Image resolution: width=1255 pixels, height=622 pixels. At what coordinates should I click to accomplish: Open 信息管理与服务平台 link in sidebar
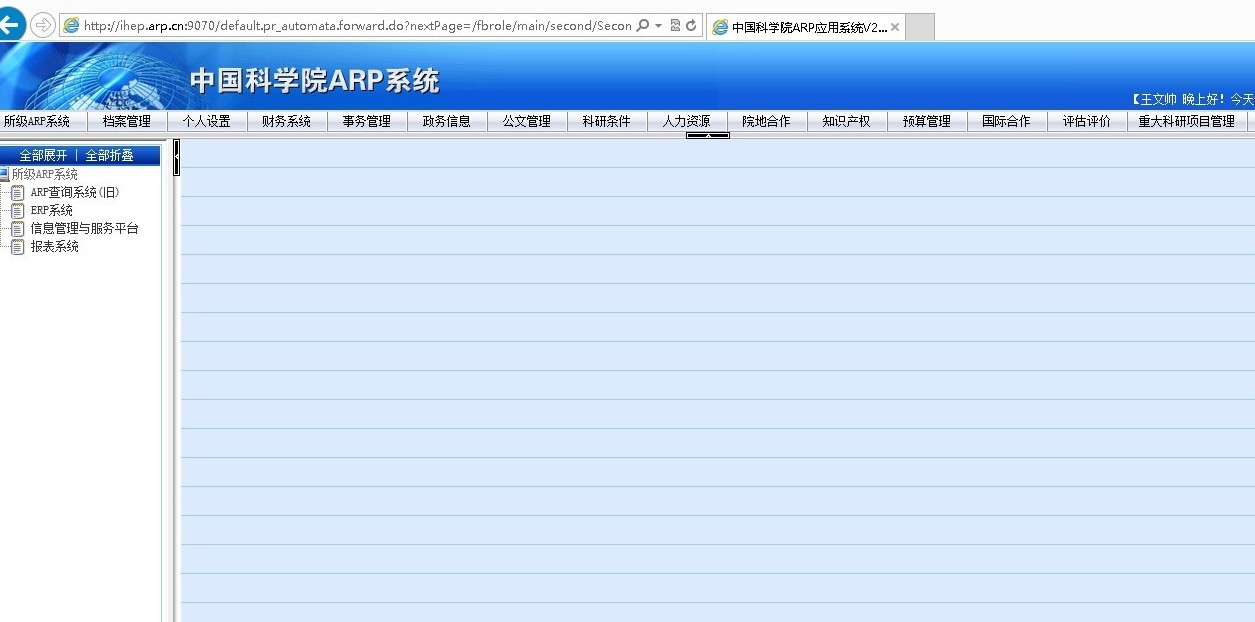click(x=84, y=229)
